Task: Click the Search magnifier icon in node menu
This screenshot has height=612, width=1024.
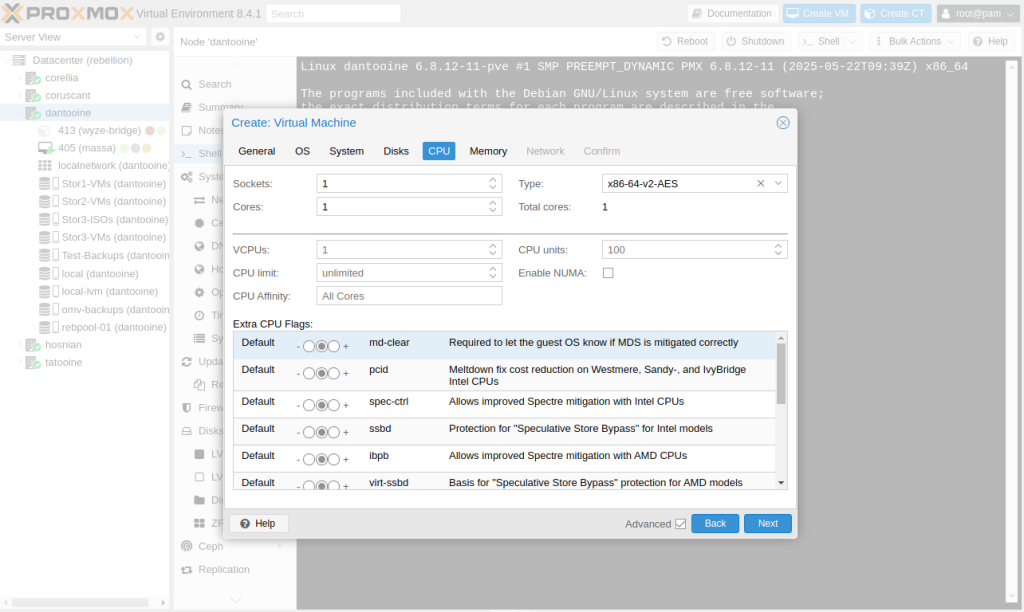Action: click(187, 84)
